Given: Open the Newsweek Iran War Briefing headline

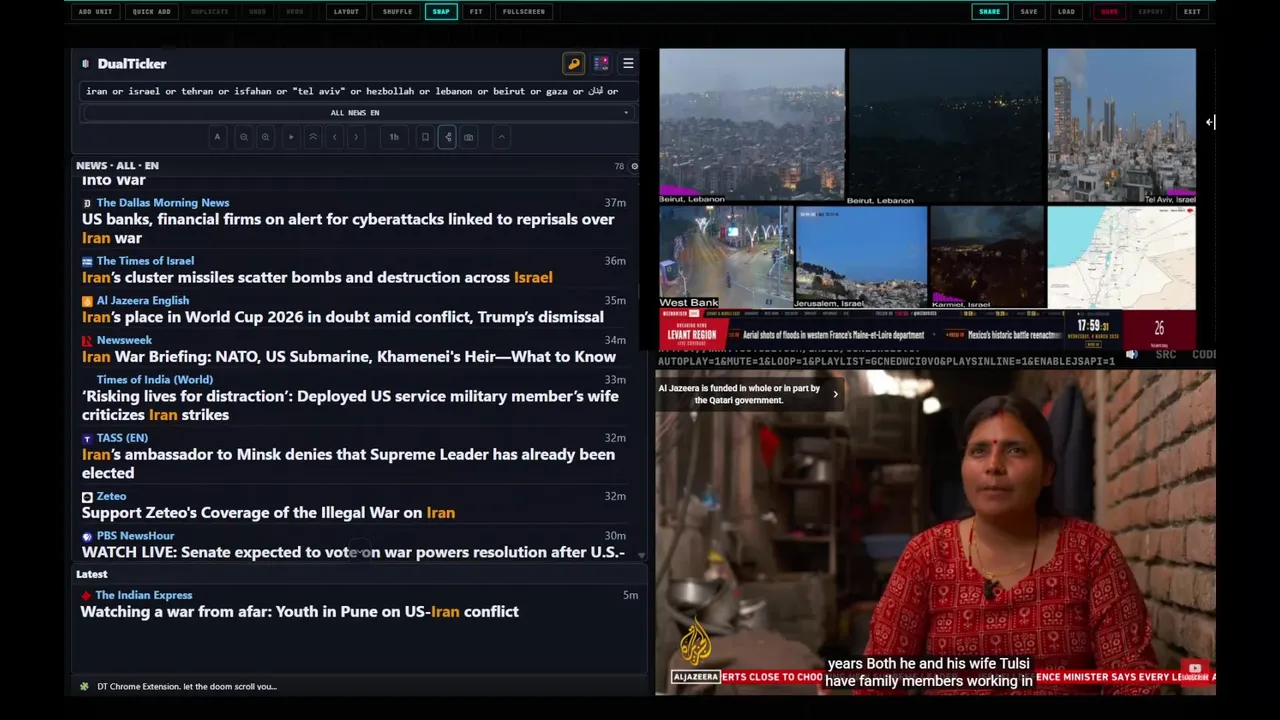Looking at the screenshot, I should [349, 357].
